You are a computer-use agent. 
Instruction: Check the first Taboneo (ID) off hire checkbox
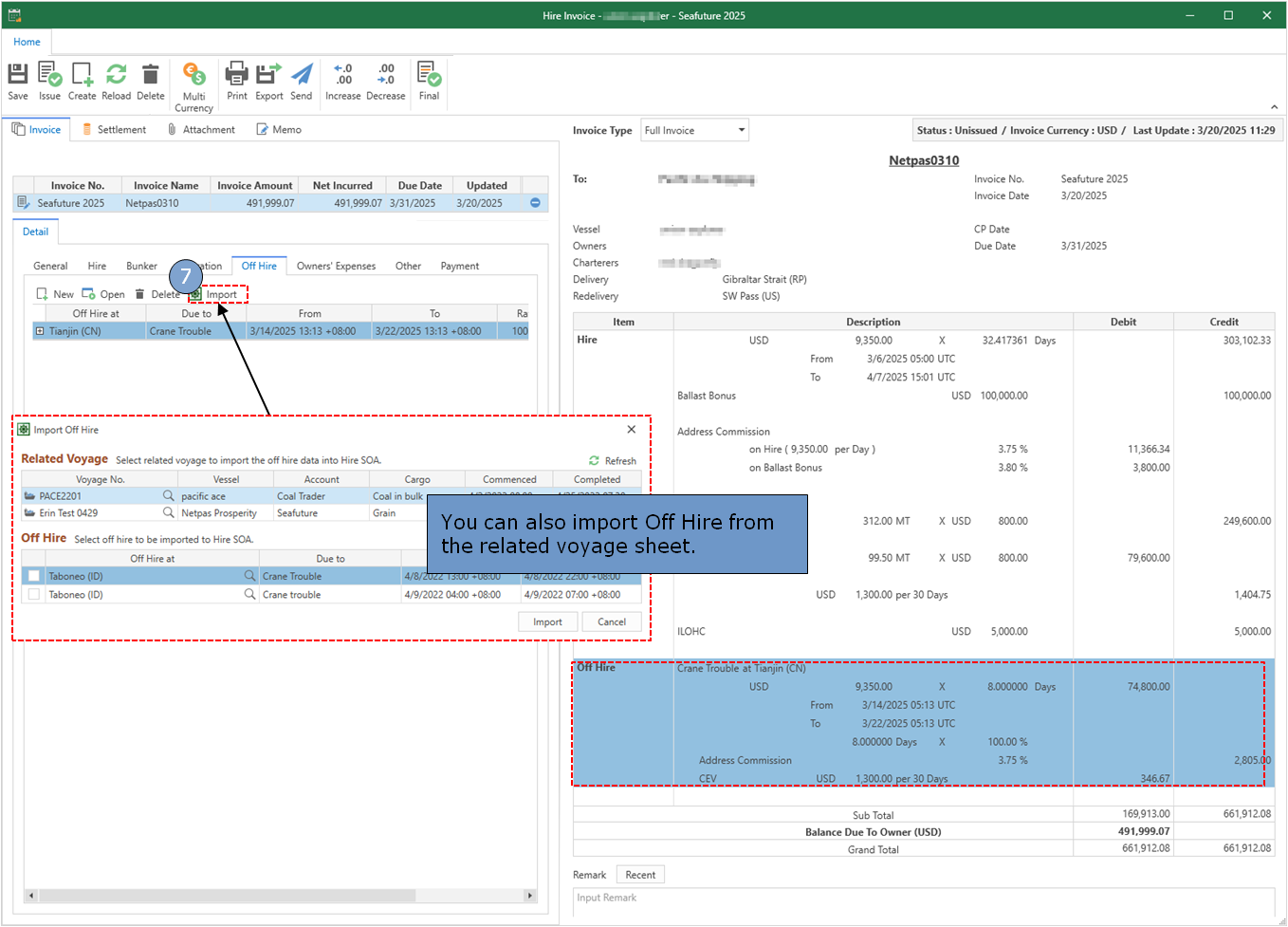(x=34, y=576)
